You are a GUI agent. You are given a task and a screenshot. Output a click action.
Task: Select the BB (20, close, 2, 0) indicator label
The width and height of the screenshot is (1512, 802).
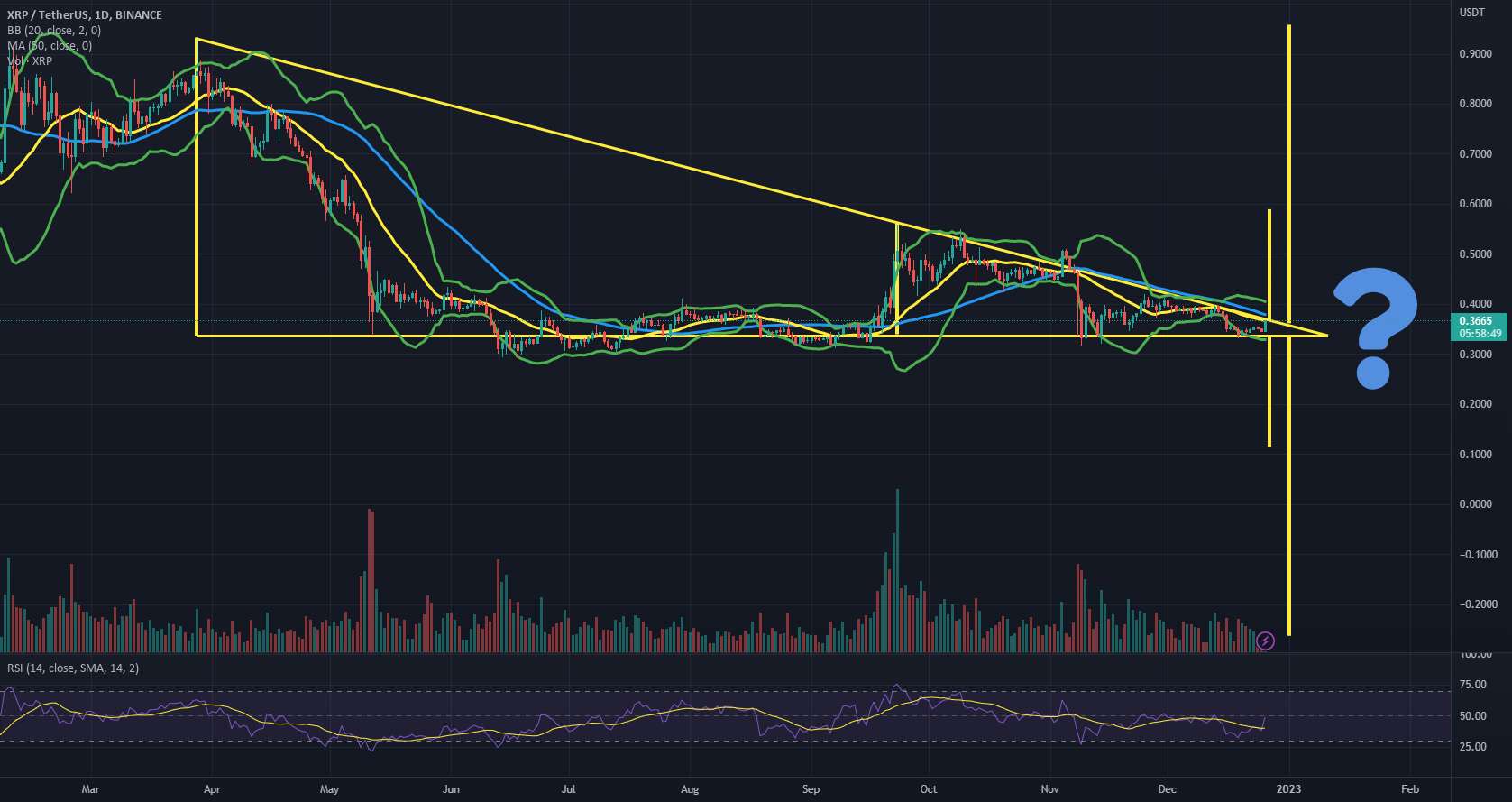(54, 31)
